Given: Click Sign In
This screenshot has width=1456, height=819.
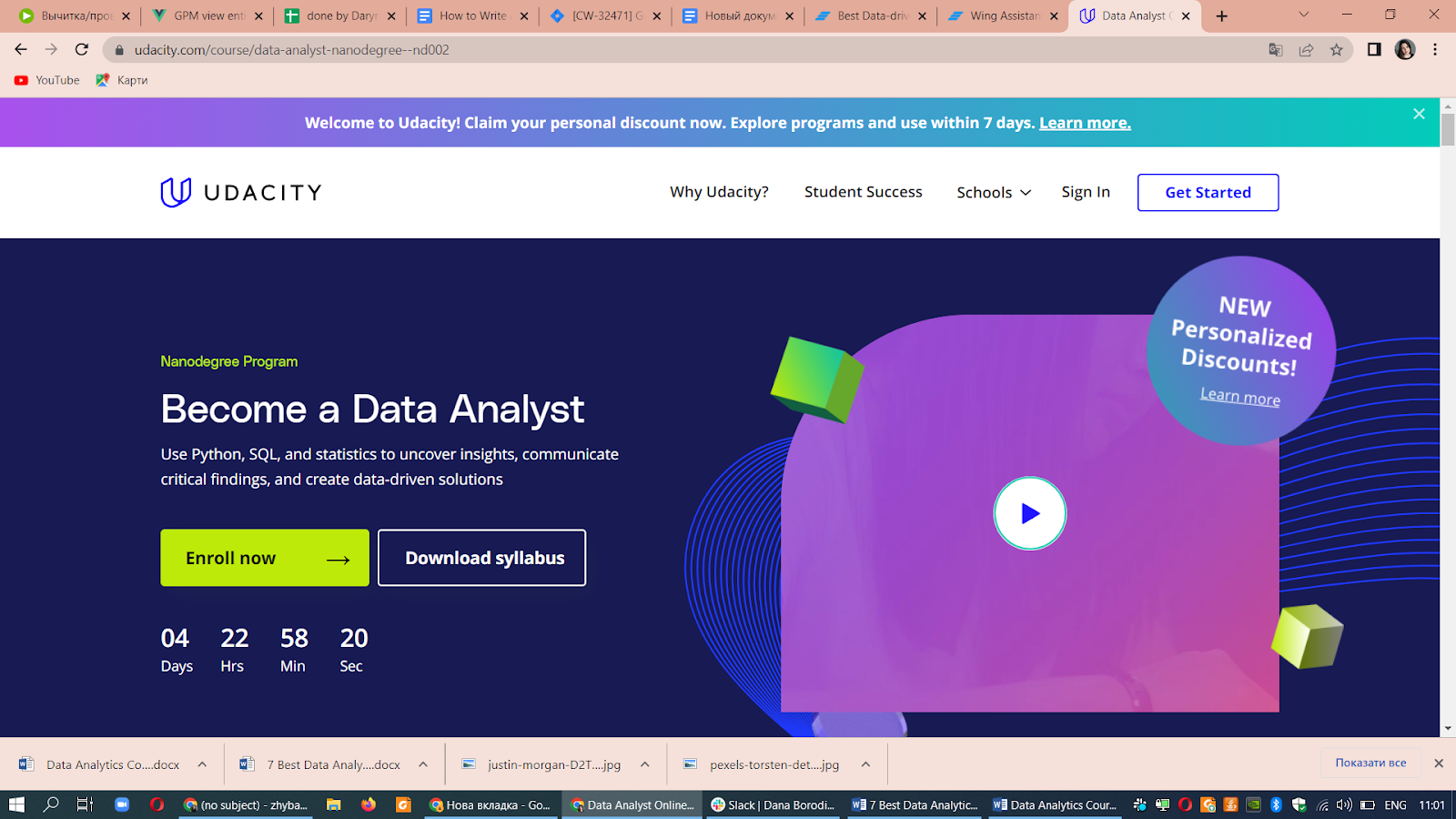Looking at the screenshot, I should 1086,192.
